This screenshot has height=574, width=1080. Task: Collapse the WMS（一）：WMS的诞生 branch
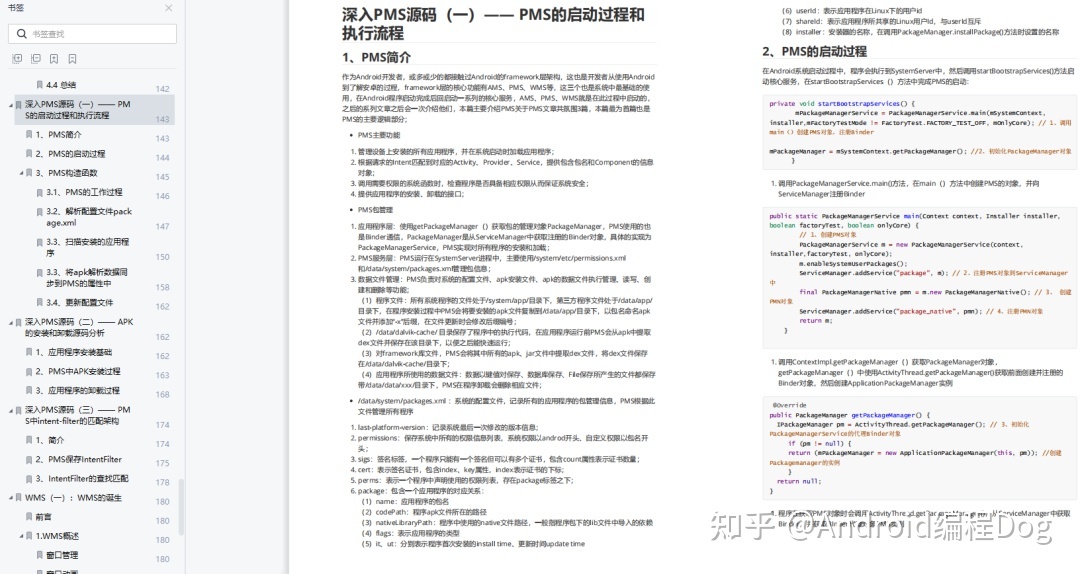coord(10,498)
